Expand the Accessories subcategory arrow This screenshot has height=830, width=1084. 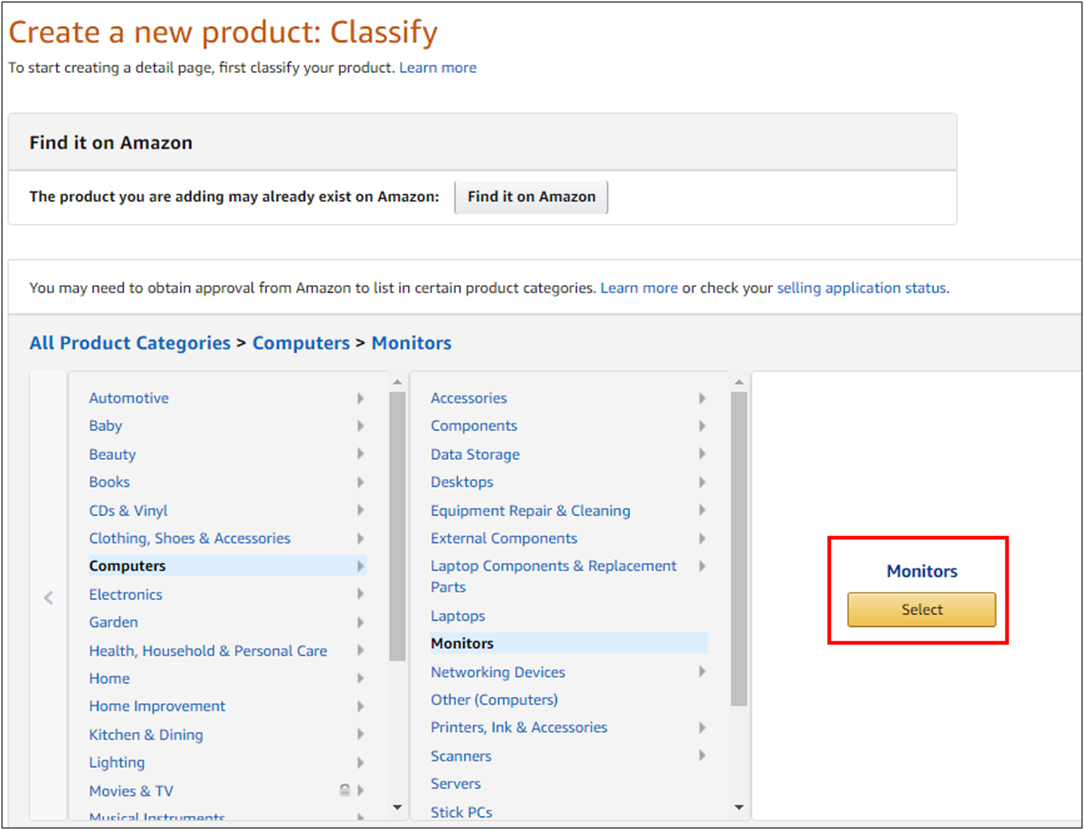coord(702,398)
